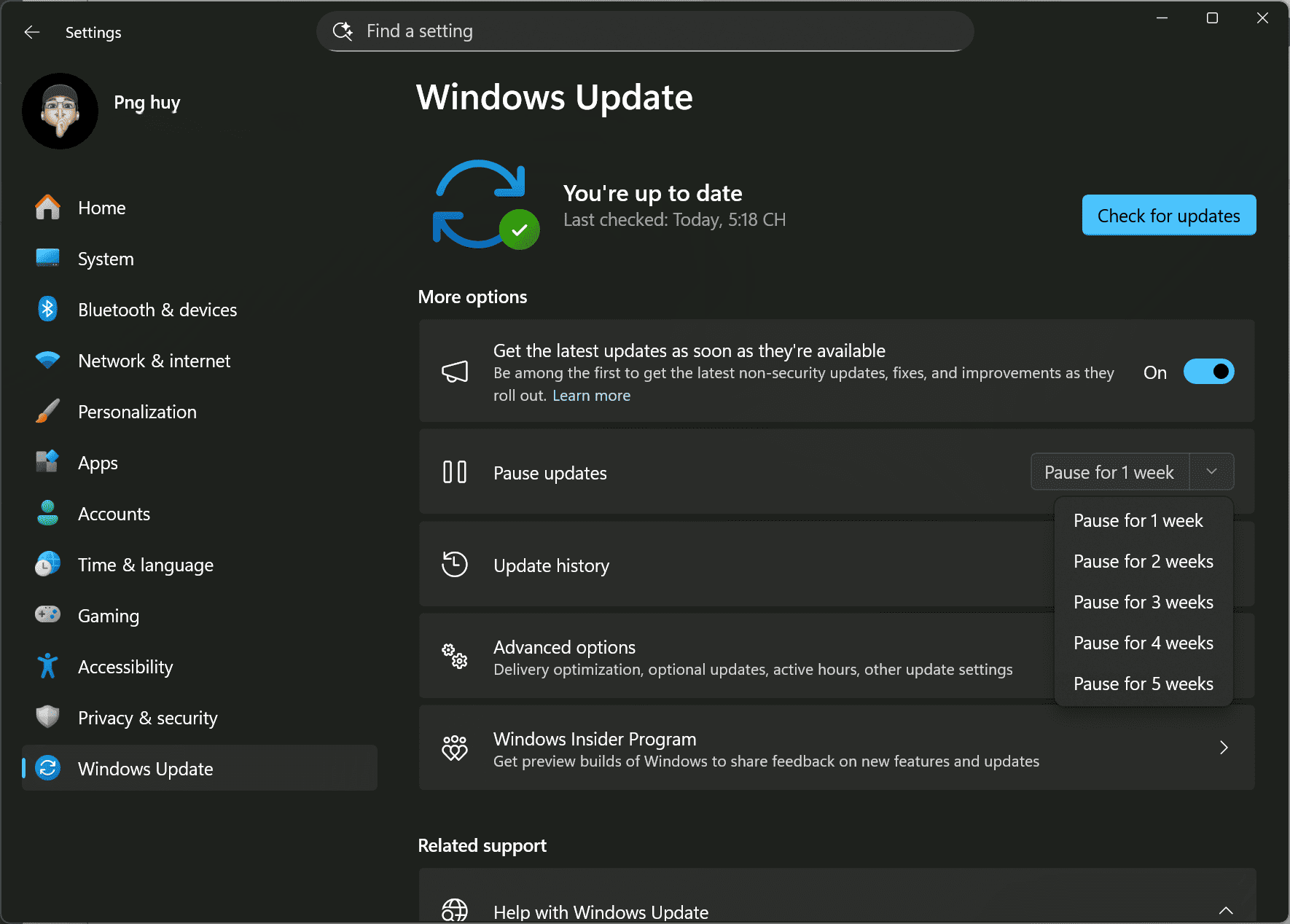Select Pause for 4 weeks option
This screenshot has height=924, width=1290.
[x=1143, y=643]
